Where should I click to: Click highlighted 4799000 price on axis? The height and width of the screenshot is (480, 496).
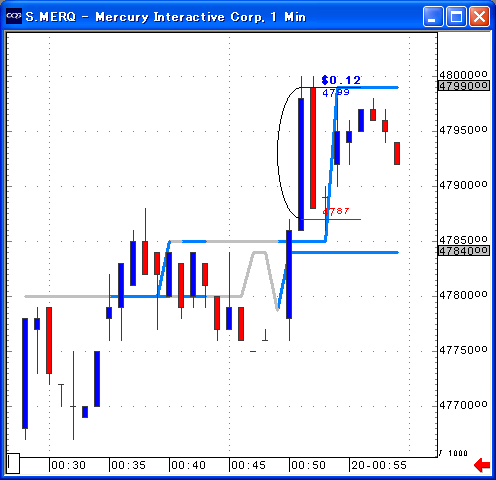pyautogui.click(x=464, y=86)
